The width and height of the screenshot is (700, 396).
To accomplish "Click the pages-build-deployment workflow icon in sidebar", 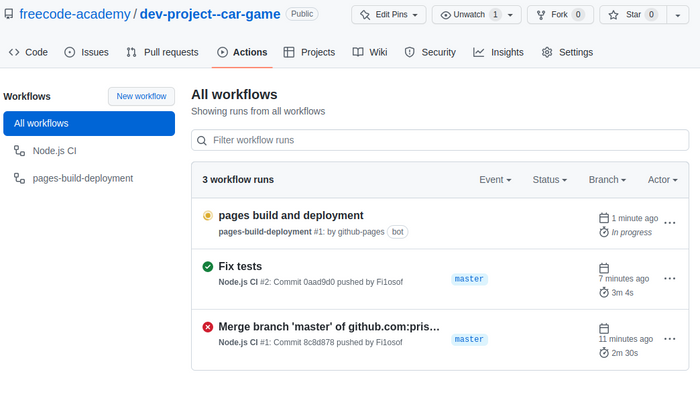I will [x=19, y=178].
